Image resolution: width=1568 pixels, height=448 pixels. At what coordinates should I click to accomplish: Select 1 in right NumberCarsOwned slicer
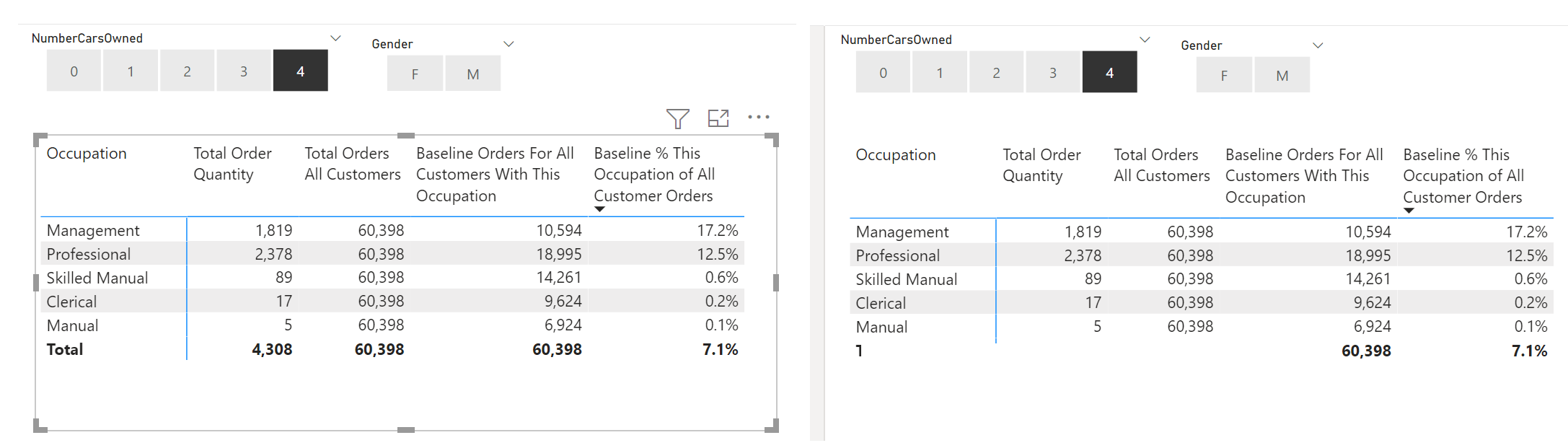pos(940,72)
